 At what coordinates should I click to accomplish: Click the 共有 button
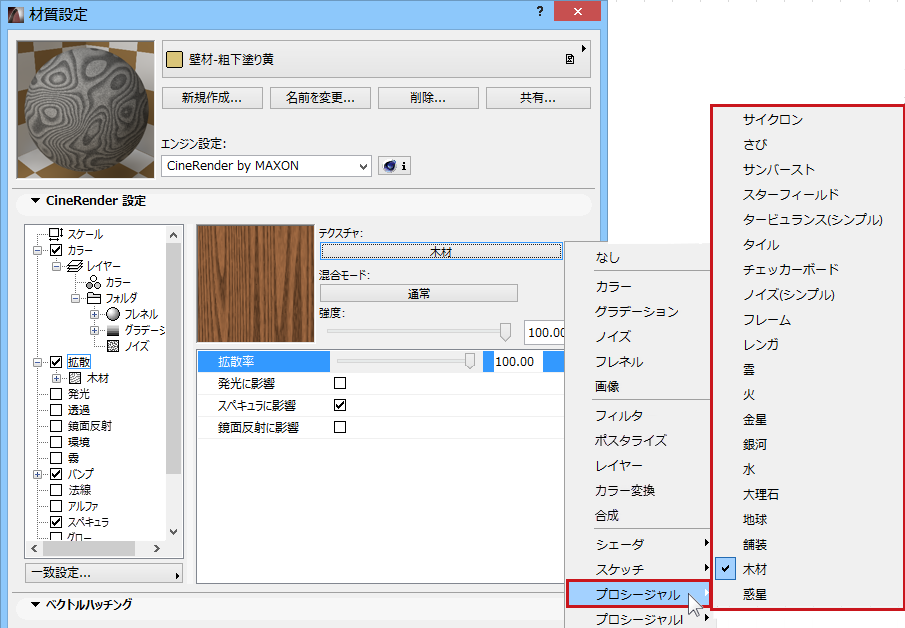tap(538, 98)
